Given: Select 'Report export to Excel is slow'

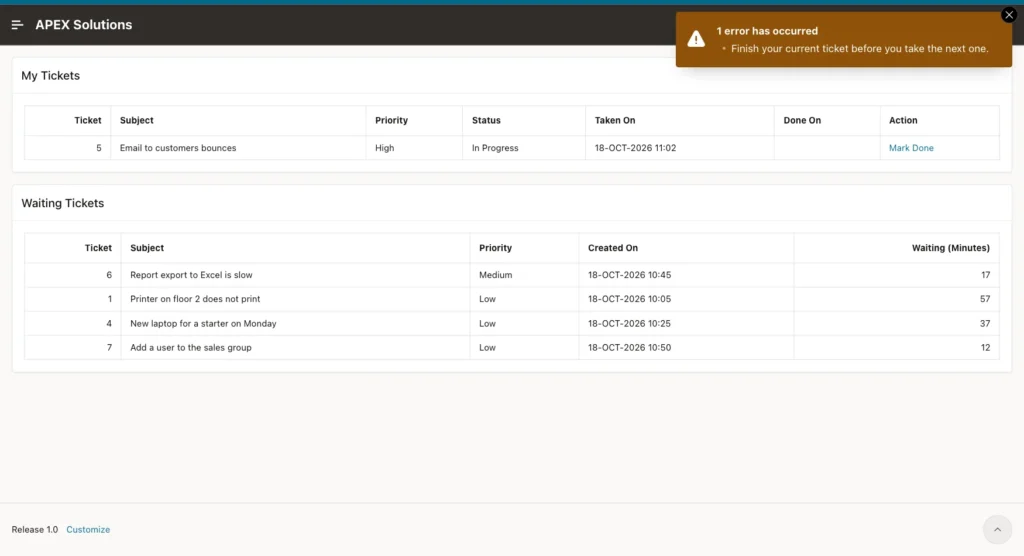Looking at the screenshot, I should [191, 275].
